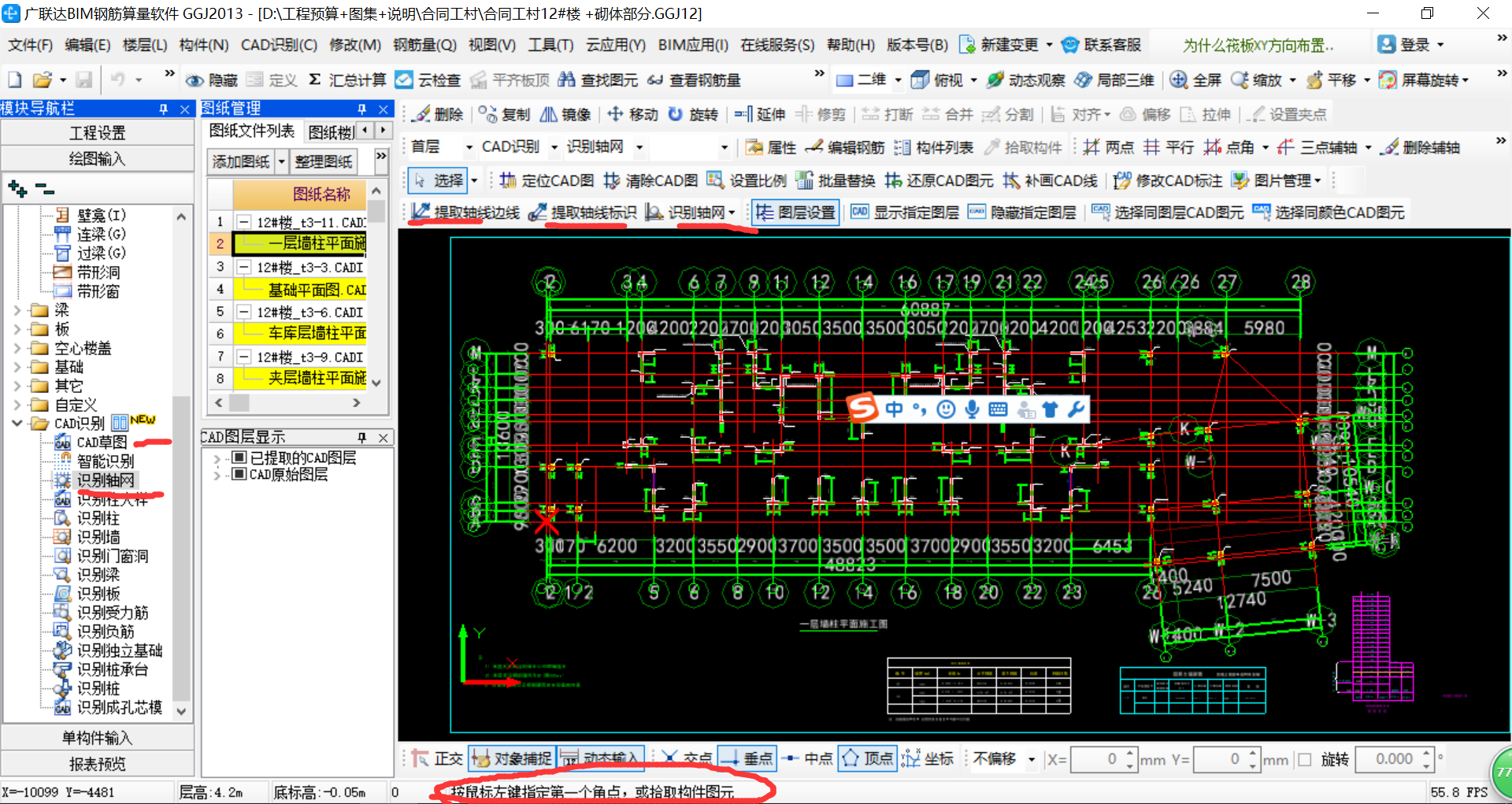
Task: Click the 单构件输入 button
Action: click(x=98, y=738)
